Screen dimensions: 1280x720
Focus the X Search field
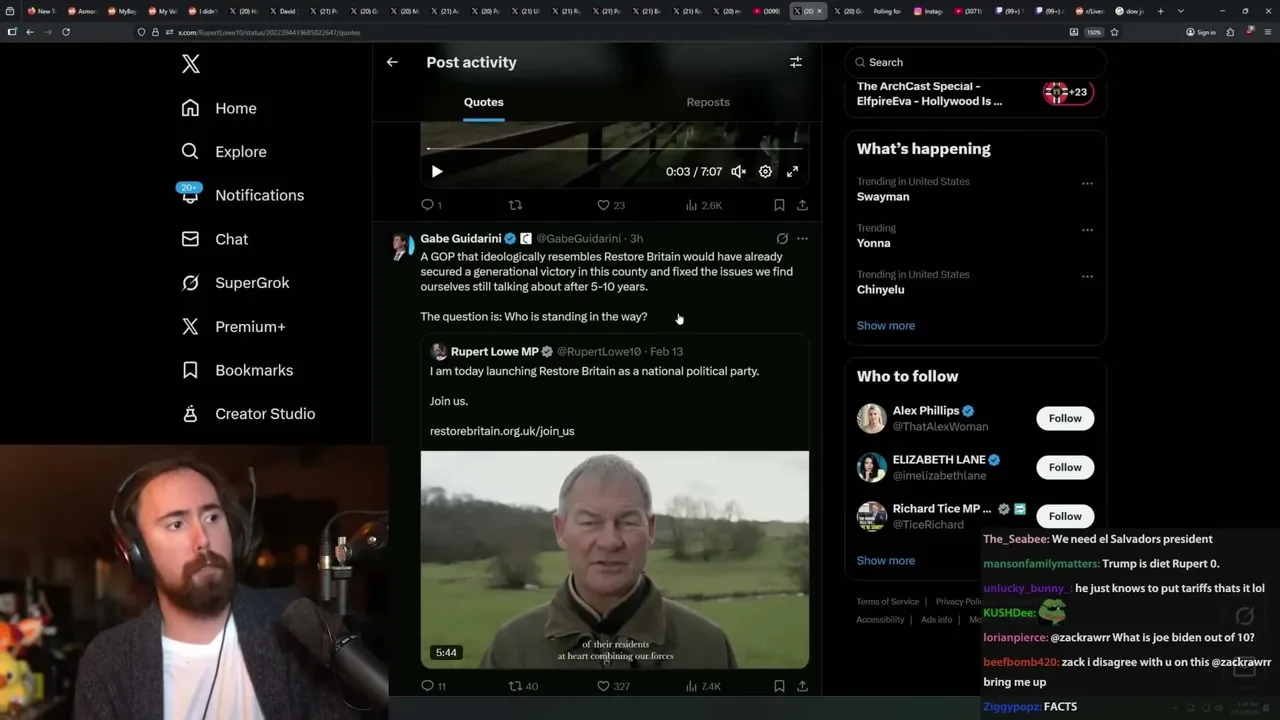pos(976,62)
